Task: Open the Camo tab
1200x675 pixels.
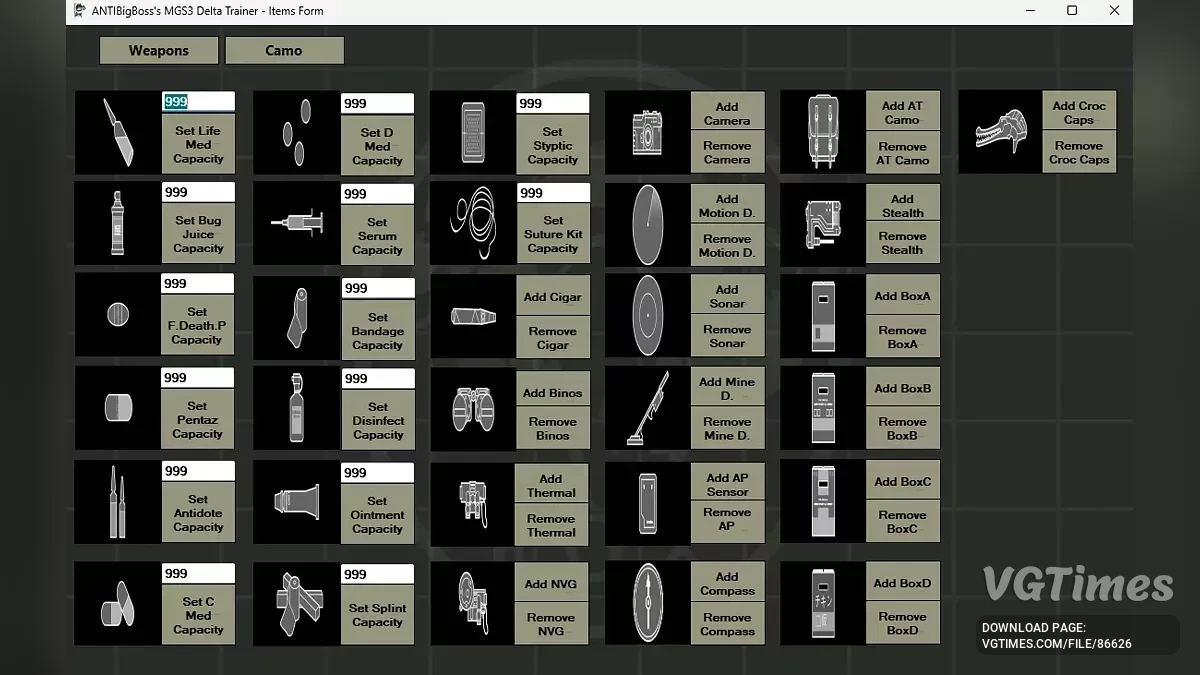Action: coord(284,51)
